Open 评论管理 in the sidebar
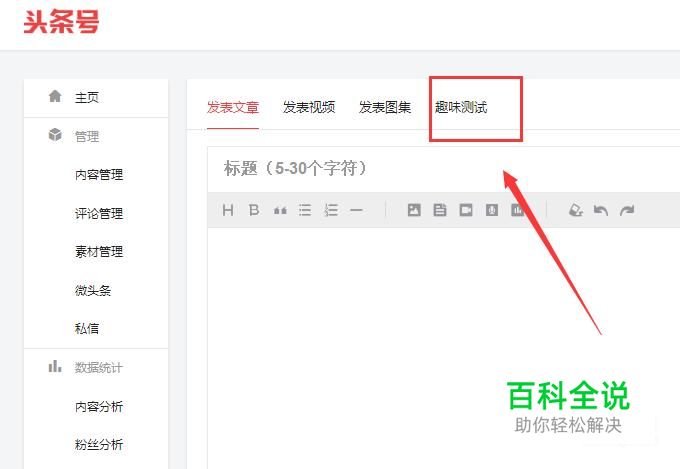Viewport: 680px width, 469px height. point(99,213)
